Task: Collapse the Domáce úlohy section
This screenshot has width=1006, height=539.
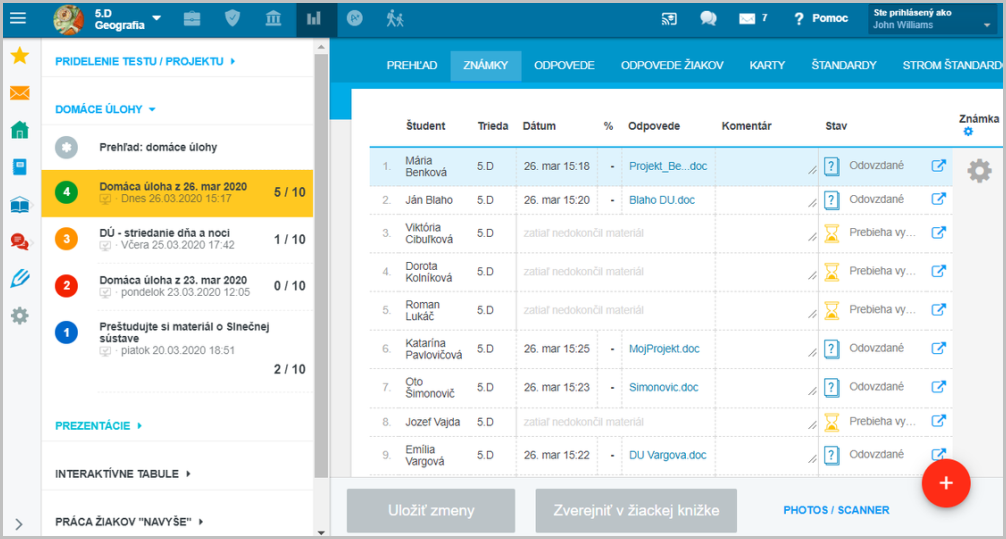Action: (106, 109)
